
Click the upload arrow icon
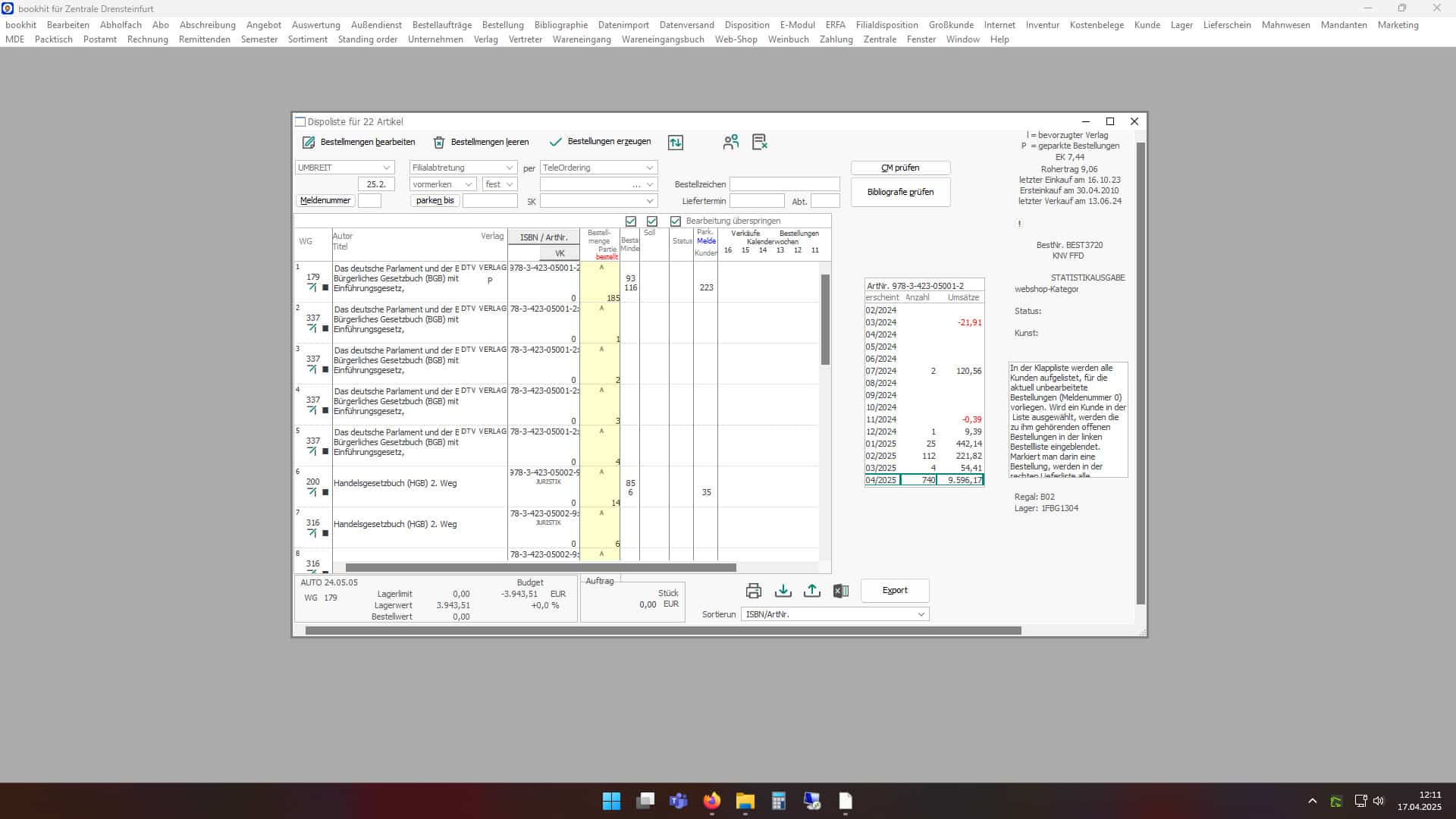pos(811,591)
